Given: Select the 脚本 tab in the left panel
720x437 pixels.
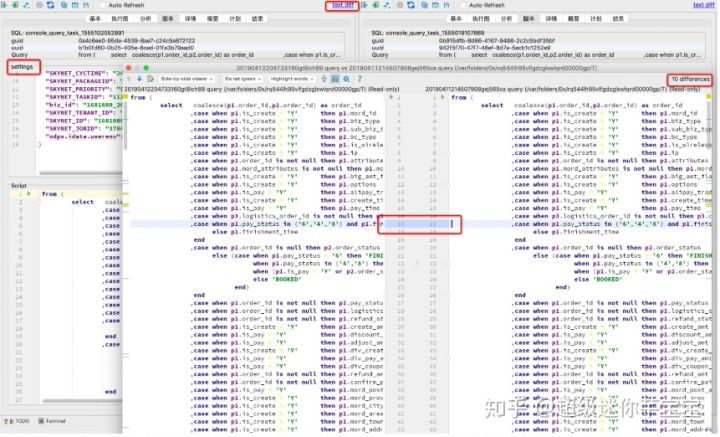Looking at the screenshot, I should [x=168, y=19].
